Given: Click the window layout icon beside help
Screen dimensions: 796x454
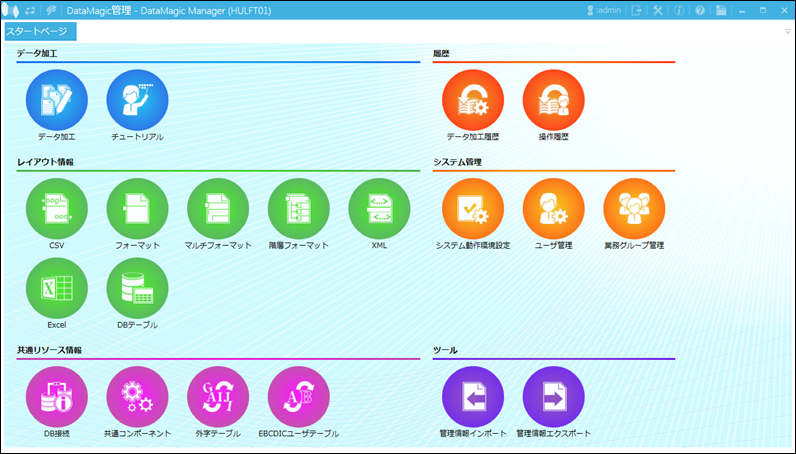Looking at the screenshot, I should click(x=721, y=10).
